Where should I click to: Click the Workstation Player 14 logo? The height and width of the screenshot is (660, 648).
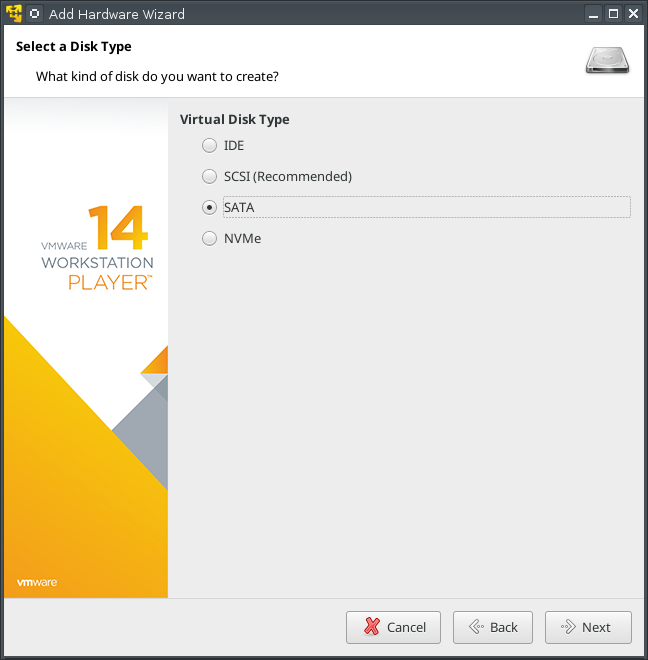coord(98,247)
